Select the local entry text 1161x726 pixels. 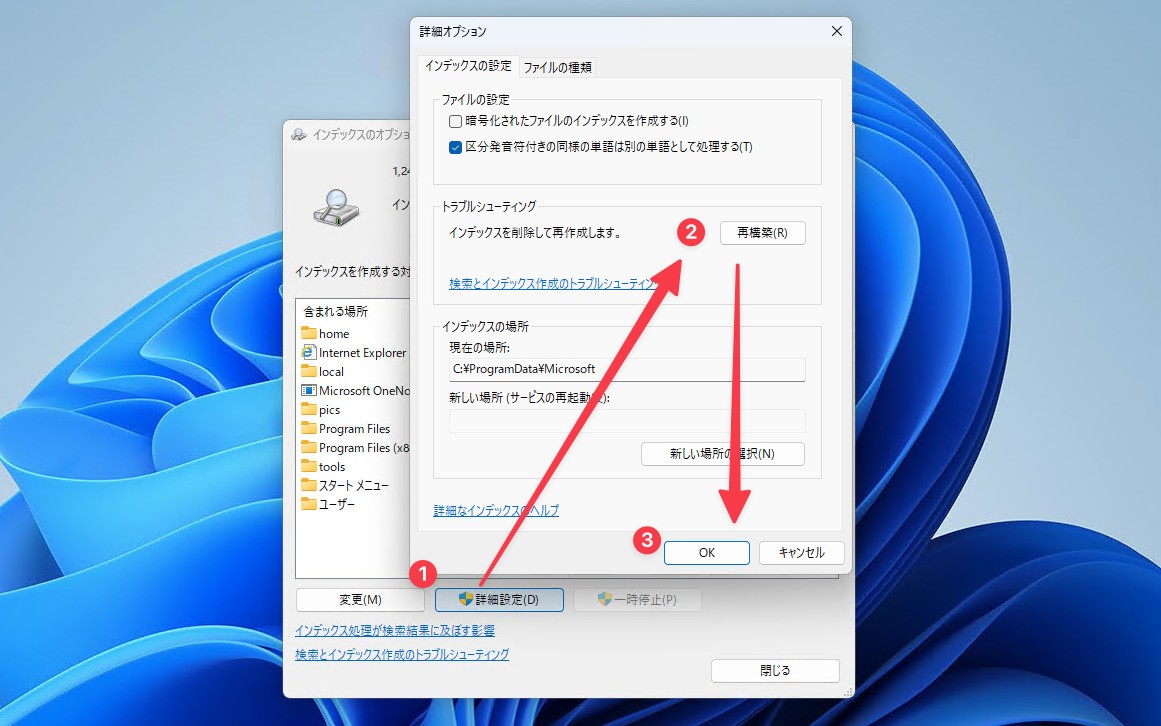tap(332, 372)
